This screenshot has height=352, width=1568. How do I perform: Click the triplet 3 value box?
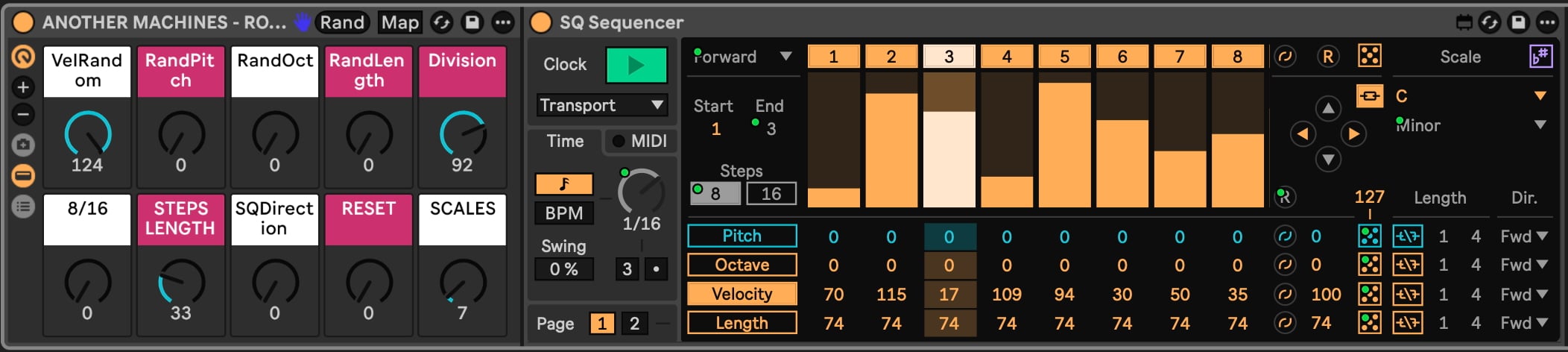pos(627,269)
